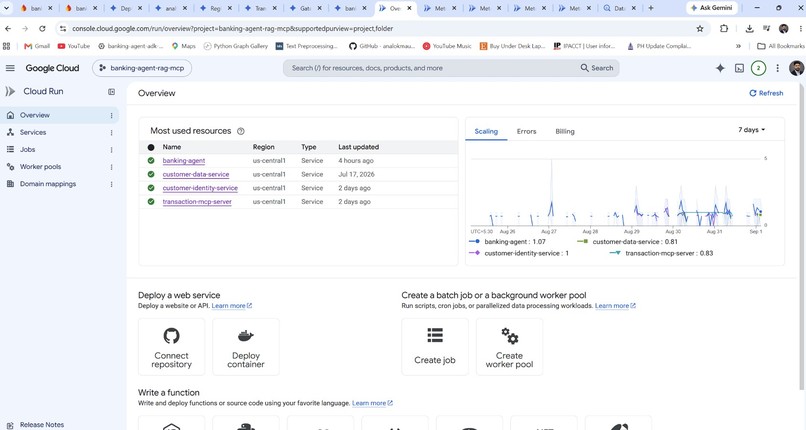Open the Gmail bookmark
Image resolution: width=806 pixels, height=430 pixels.
37,46
